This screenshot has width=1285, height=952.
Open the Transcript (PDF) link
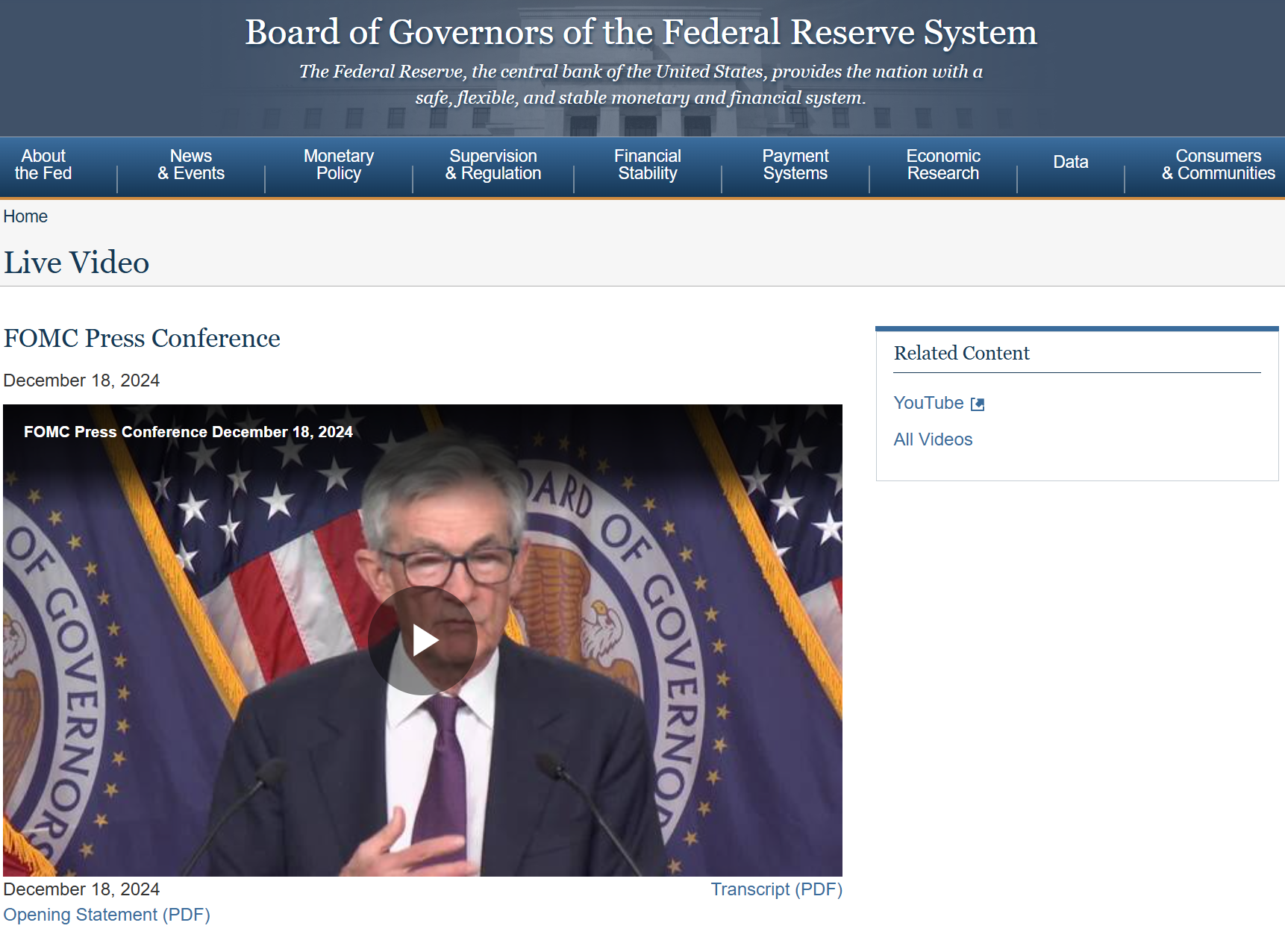776,889
